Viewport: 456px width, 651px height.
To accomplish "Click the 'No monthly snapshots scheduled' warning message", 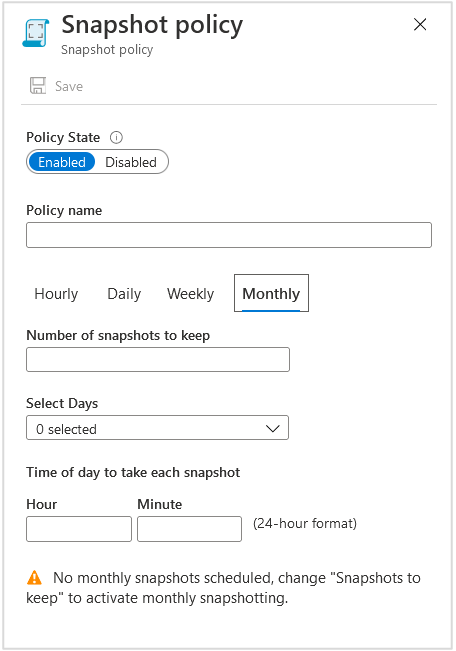I will coord(224,588).
